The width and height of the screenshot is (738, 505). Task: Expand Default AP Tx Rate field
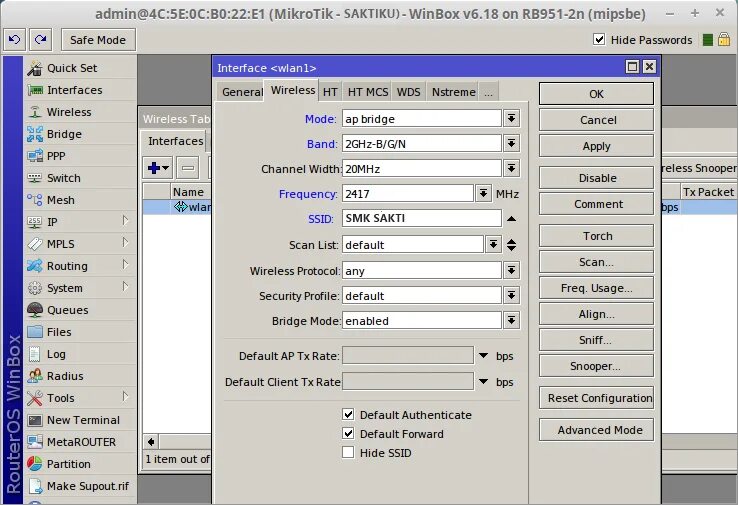(483, 356)
